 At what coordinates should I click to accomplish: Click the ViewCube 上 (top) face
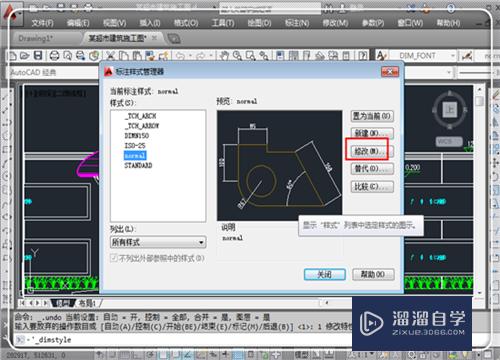[x=449, y=110]
